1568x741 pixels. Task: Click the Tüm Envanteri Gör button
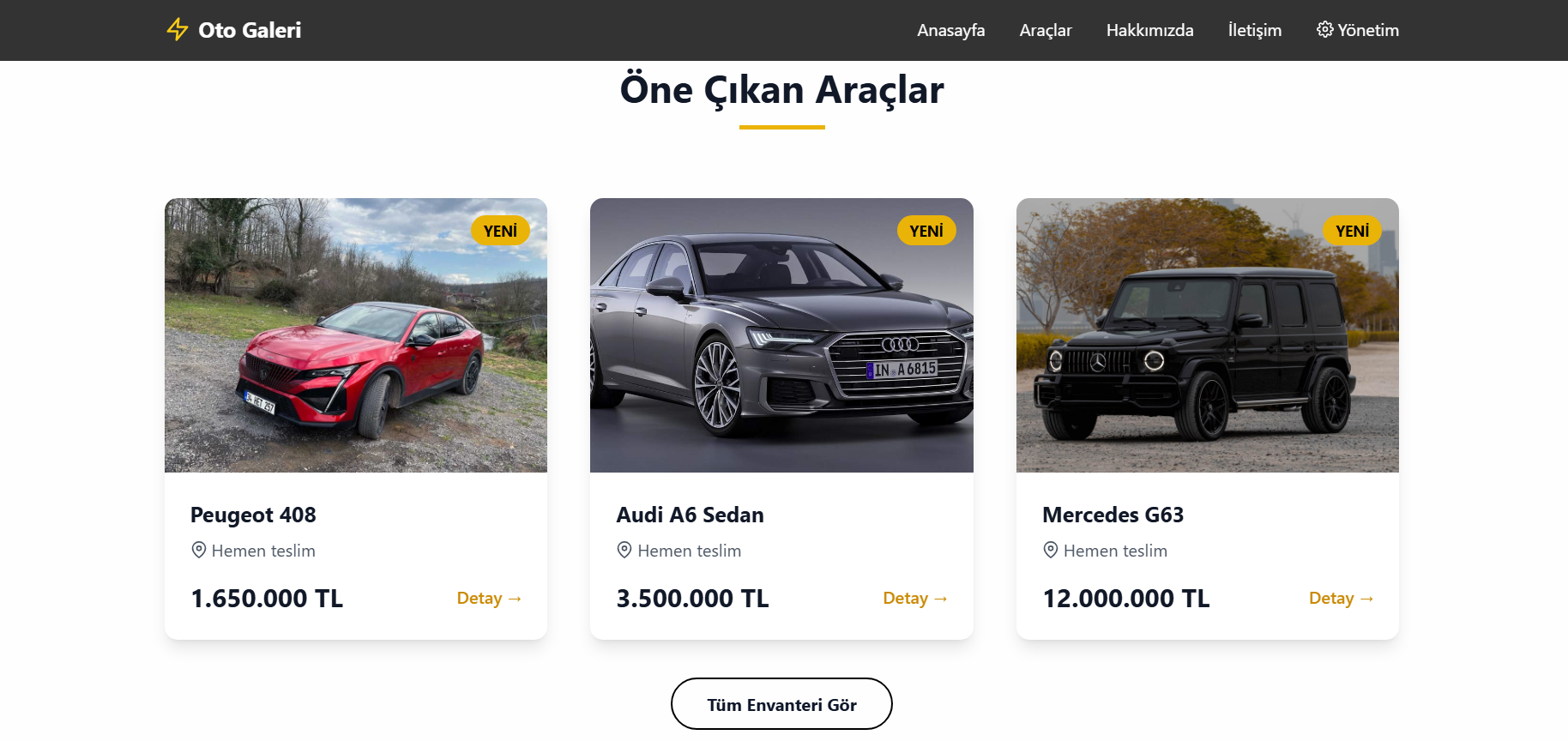click(781, 704)
